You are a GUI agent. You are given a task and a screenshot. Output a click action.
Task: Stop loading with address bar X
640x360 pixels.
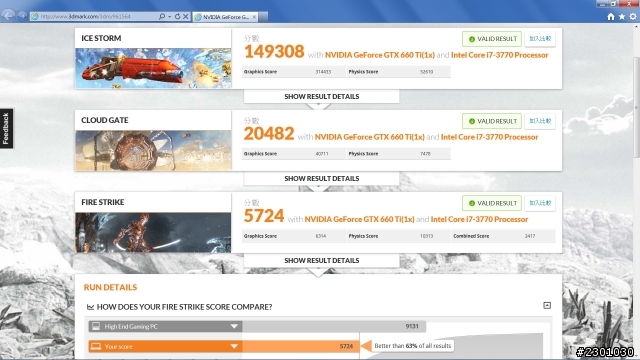click(x=185, y=16)
